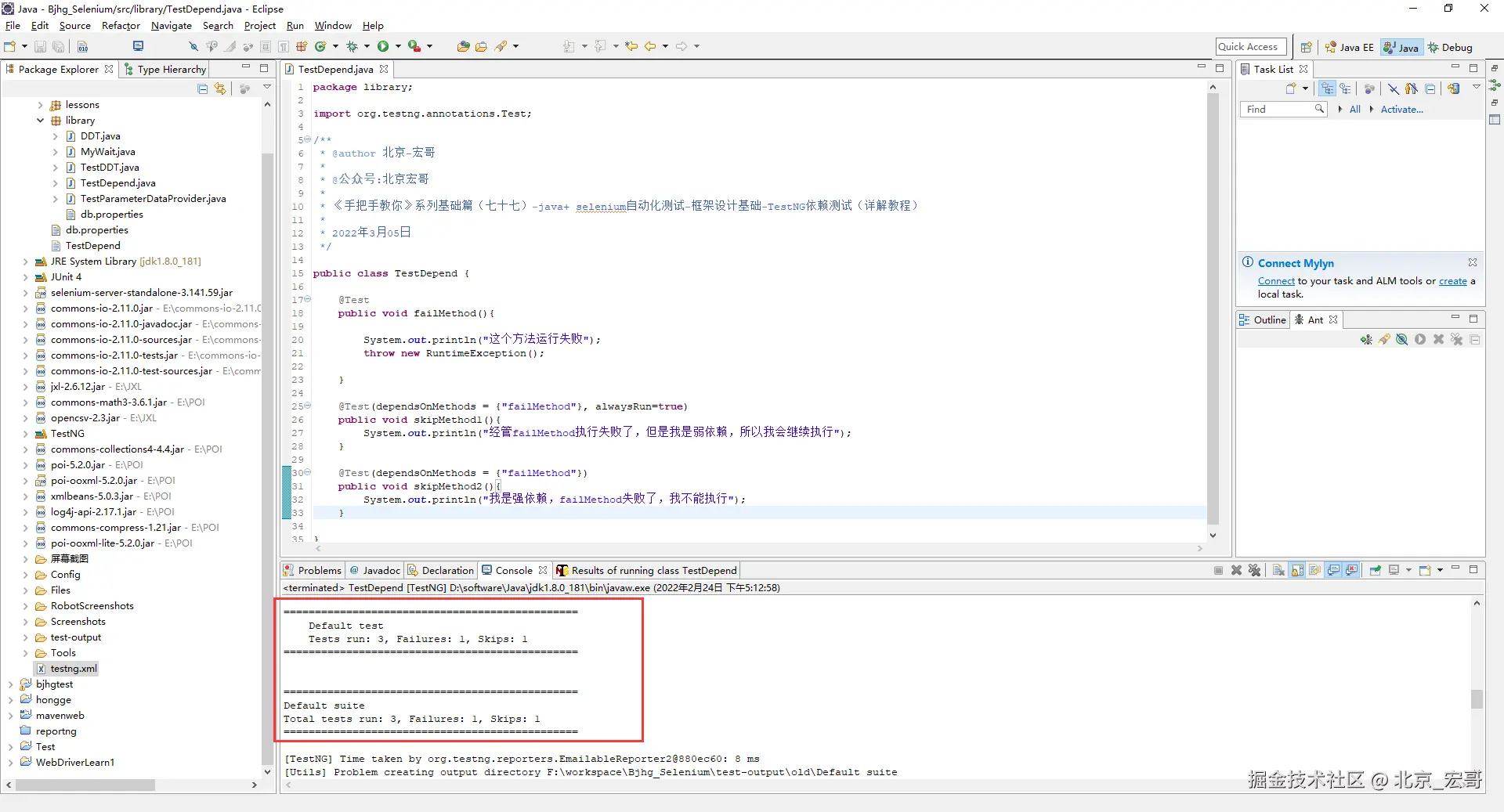Viewport: 1504px width, 812px height.
Task: Expand the TestNG library node
Action: click(x=25, y=434)
